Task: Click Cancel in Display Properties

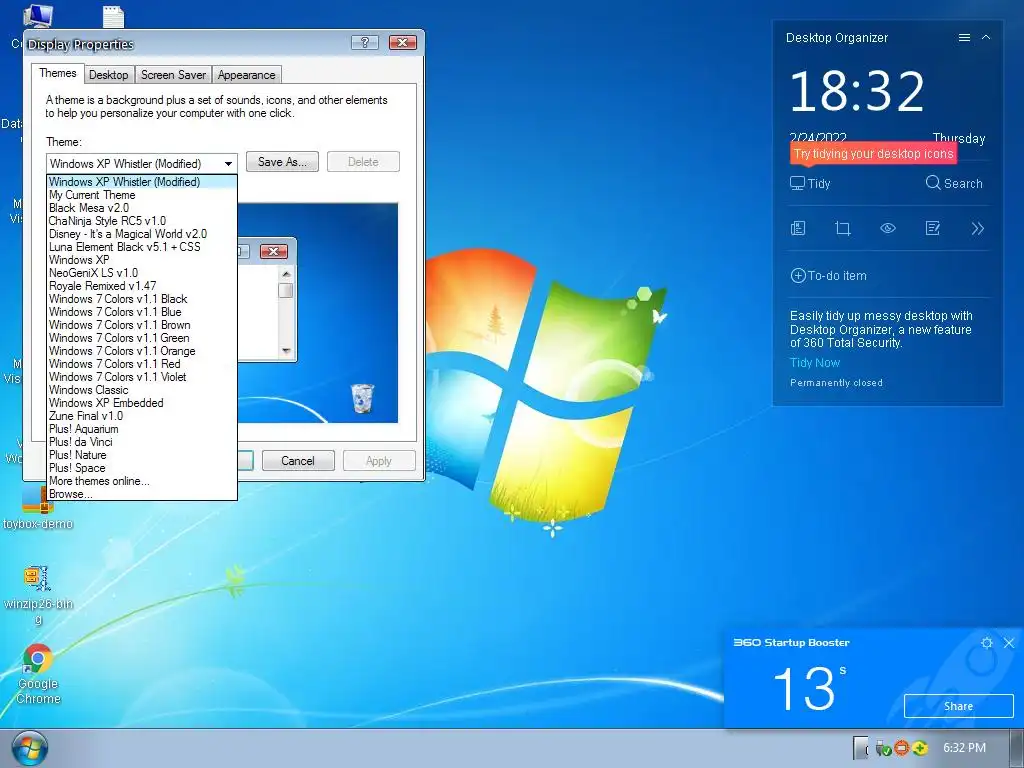Action: [298, 460]
